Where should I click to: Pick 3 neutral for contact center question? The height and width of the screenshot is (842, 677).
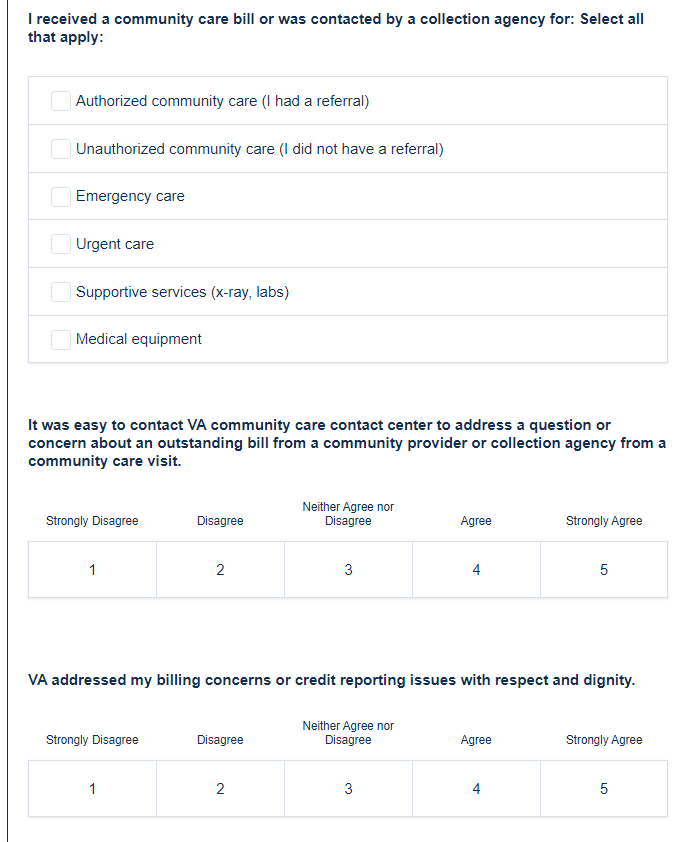[x=348, y=570]
